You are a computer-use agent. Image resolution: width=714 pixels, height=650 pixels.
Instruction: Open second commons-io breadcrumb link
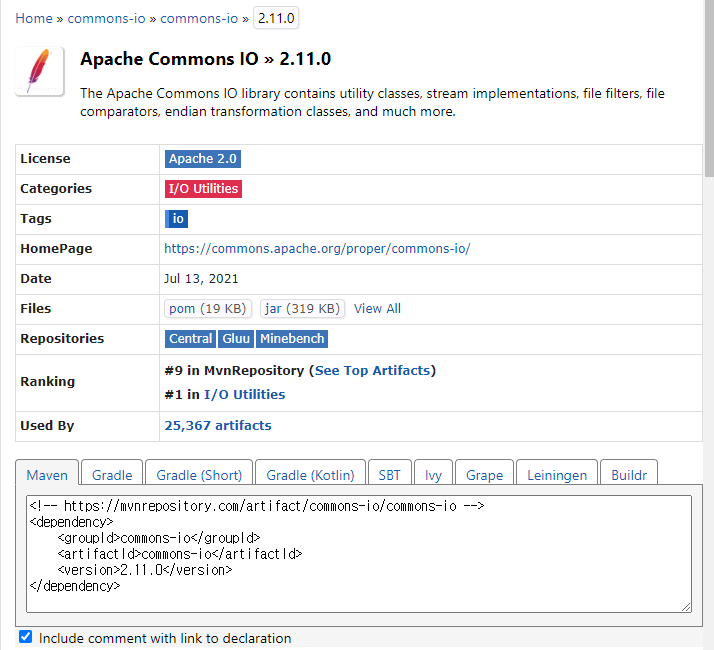[199, 18]
